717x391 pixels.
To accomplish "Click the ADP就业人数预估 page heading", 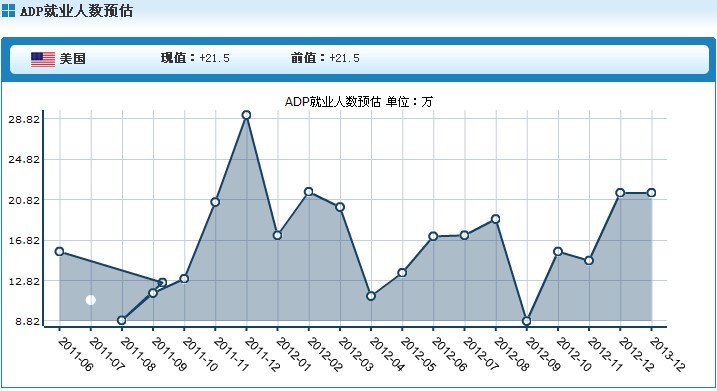I will (x=76, y=11).
